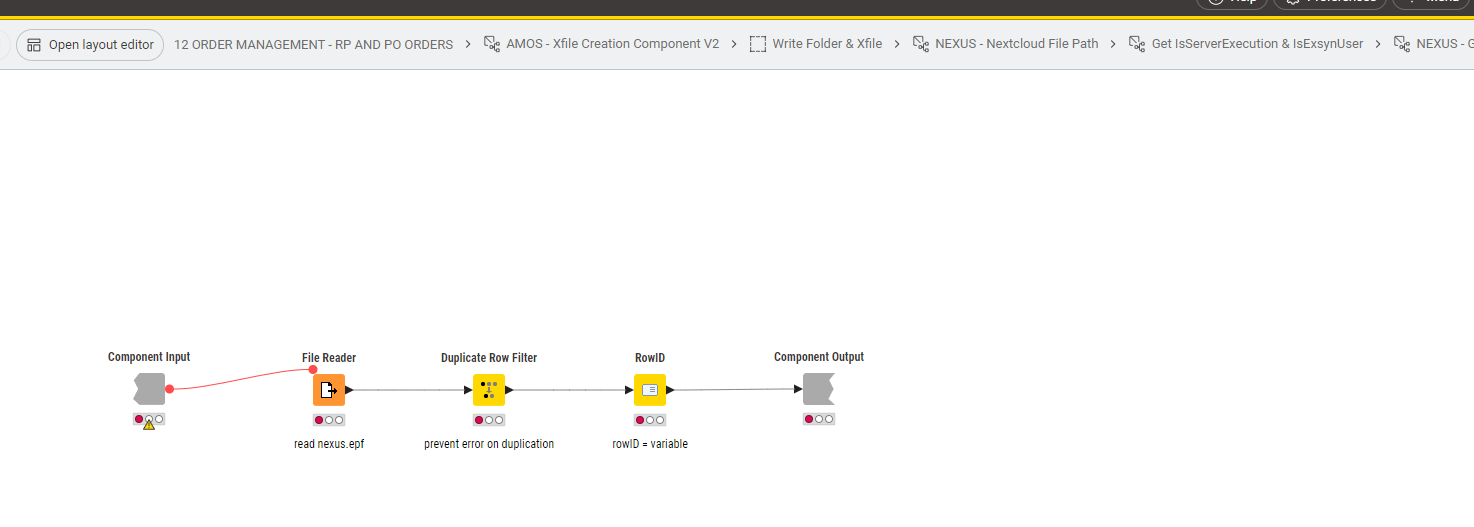Click the Component Input warning triangle
The width and height of the screenshot is (1474, 527).
click(149, 425)
